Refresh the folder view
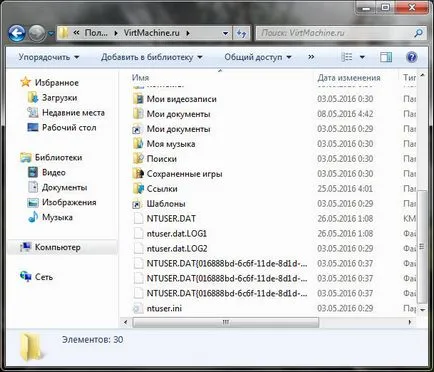 241,33
